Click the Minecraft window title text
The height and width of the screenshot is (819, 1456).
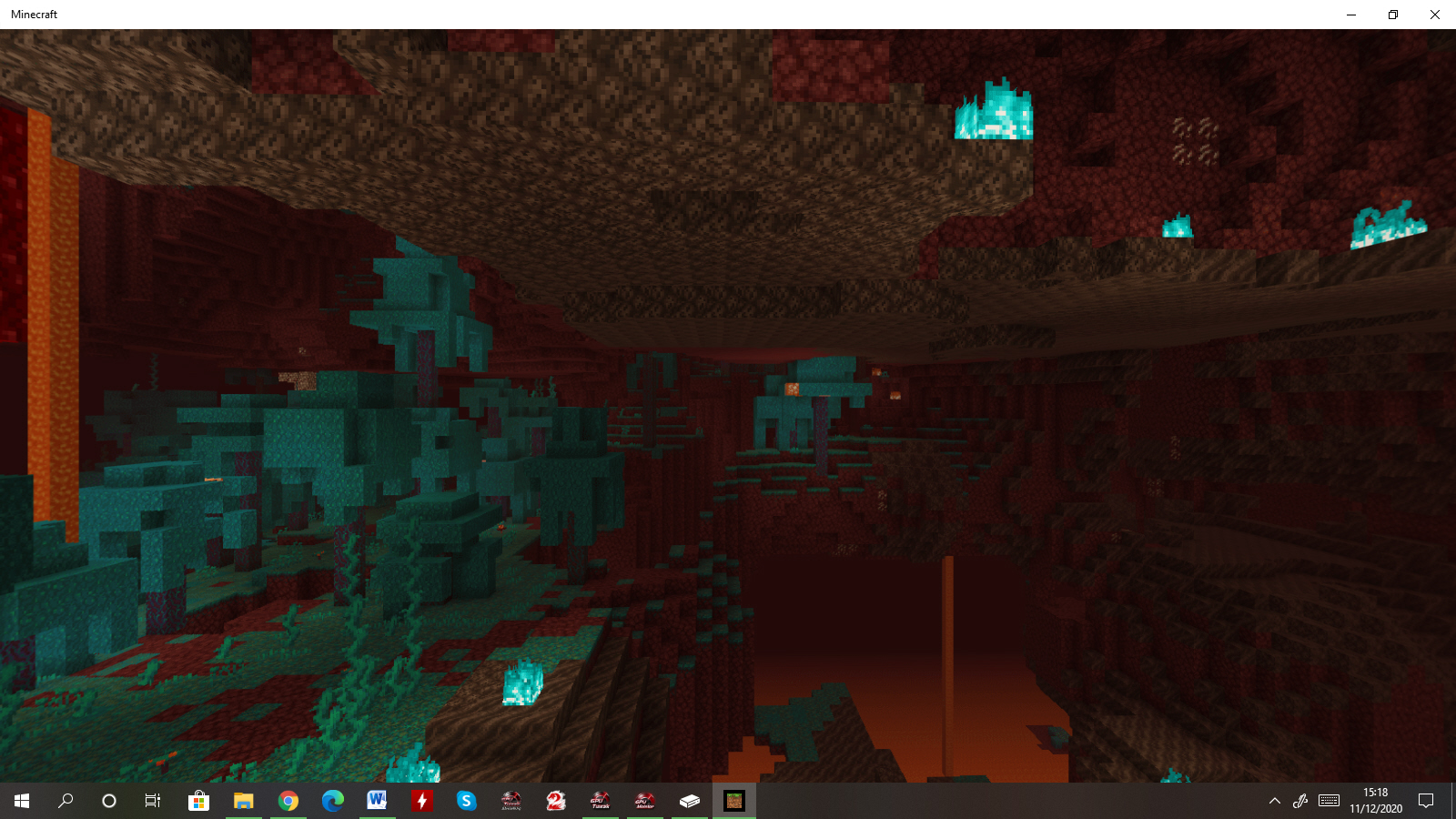(34, 15)
